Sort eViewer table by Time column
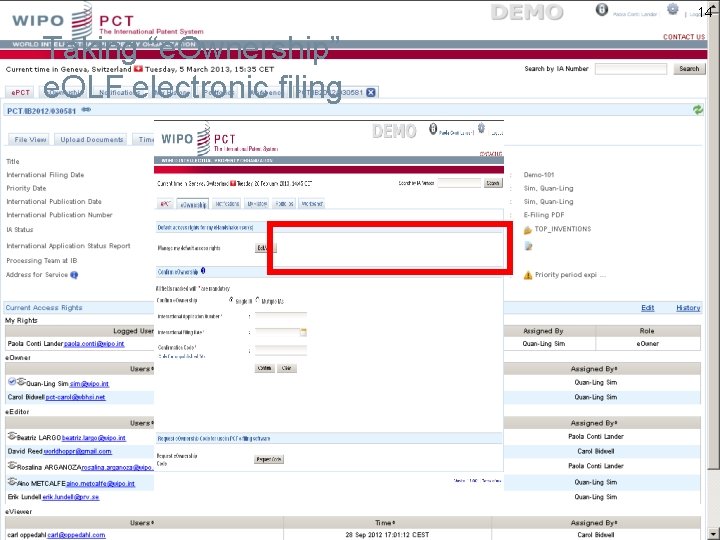 click(x=384, y=523)
